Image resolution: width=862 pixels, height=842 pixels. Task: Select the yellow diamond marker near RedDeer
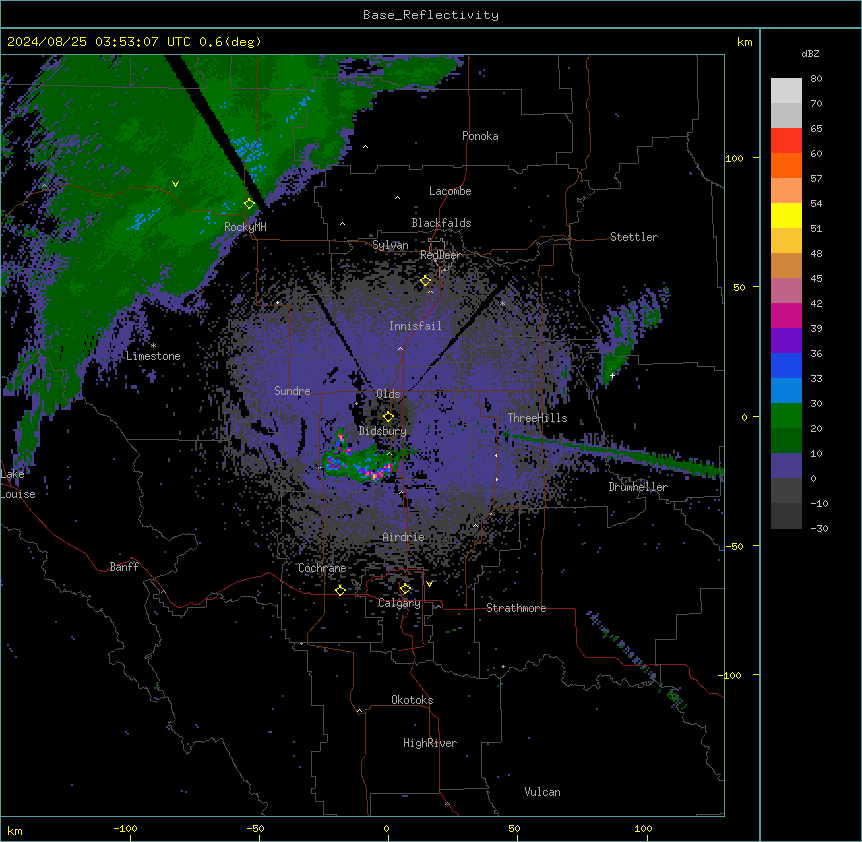(x=426, y=281)
